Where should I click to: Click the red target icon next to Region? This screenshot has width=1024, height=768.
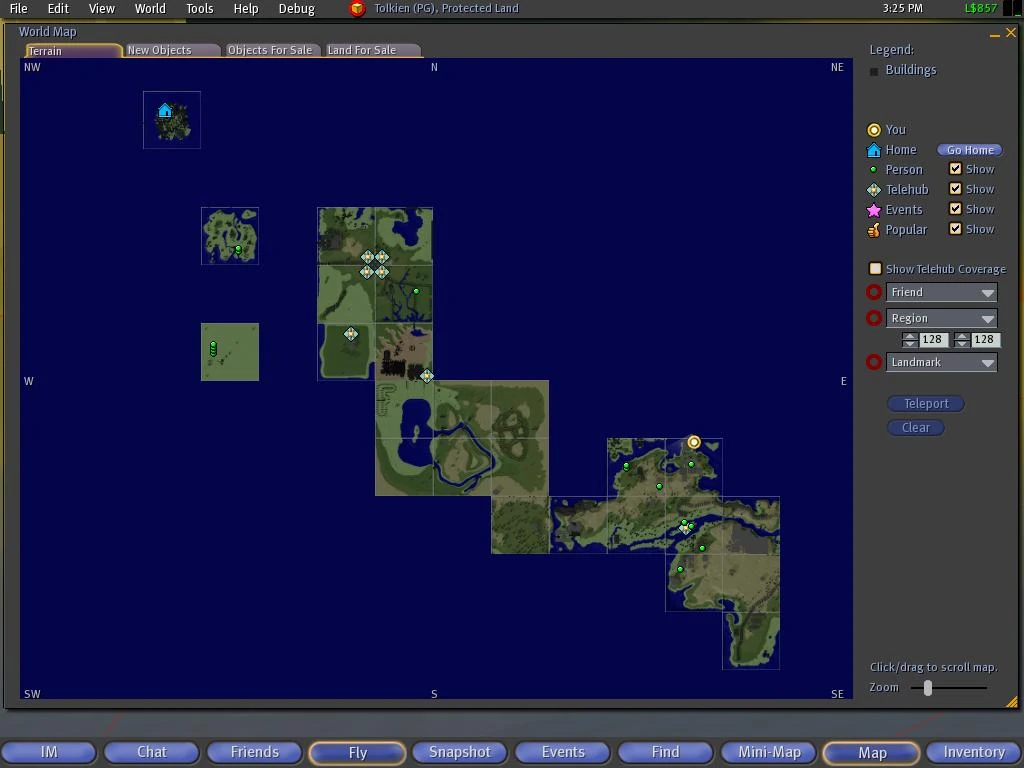click(874, 318)
